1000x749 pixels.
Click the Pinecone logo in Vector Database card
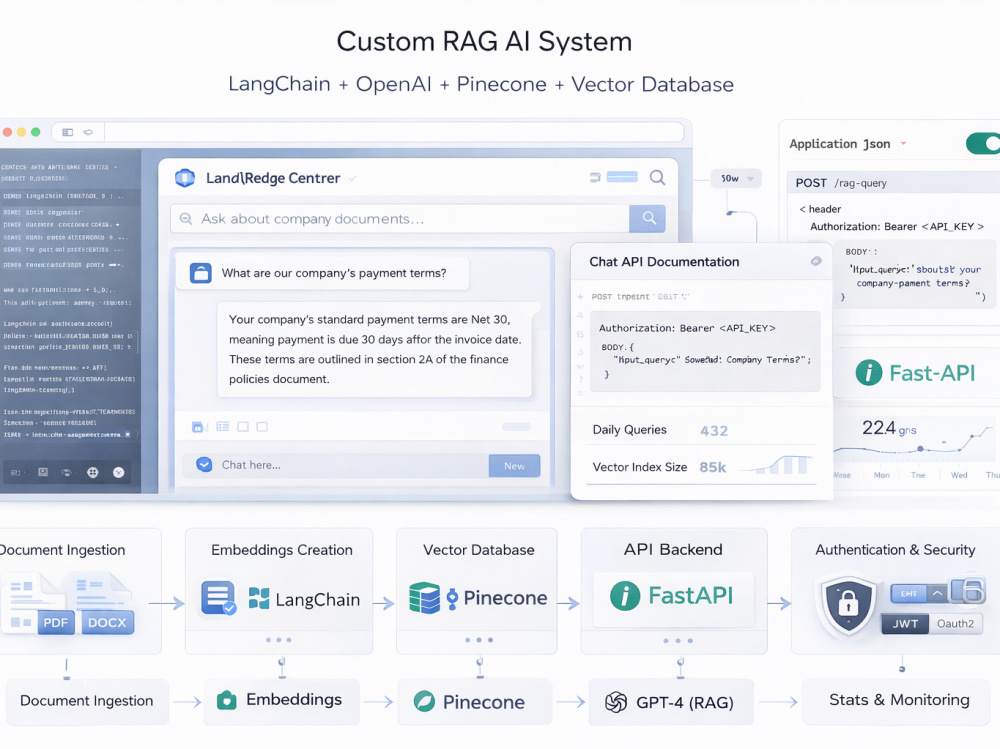[x=497, y=598]
